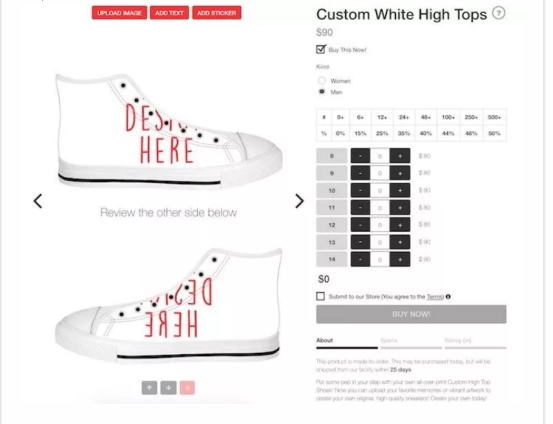Click the move layer down arrow icon
This screenshot has height=424, width=553.
click(x=169, y=388)
